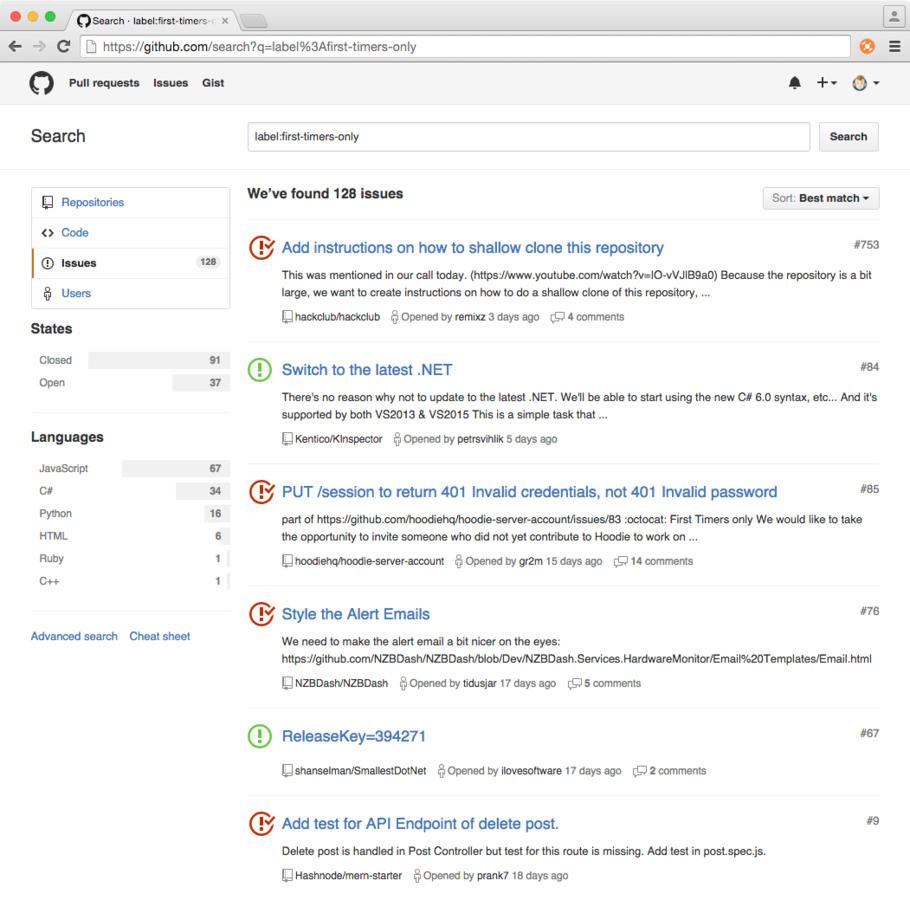Filter by C++ language

click(x=131, y=581)
